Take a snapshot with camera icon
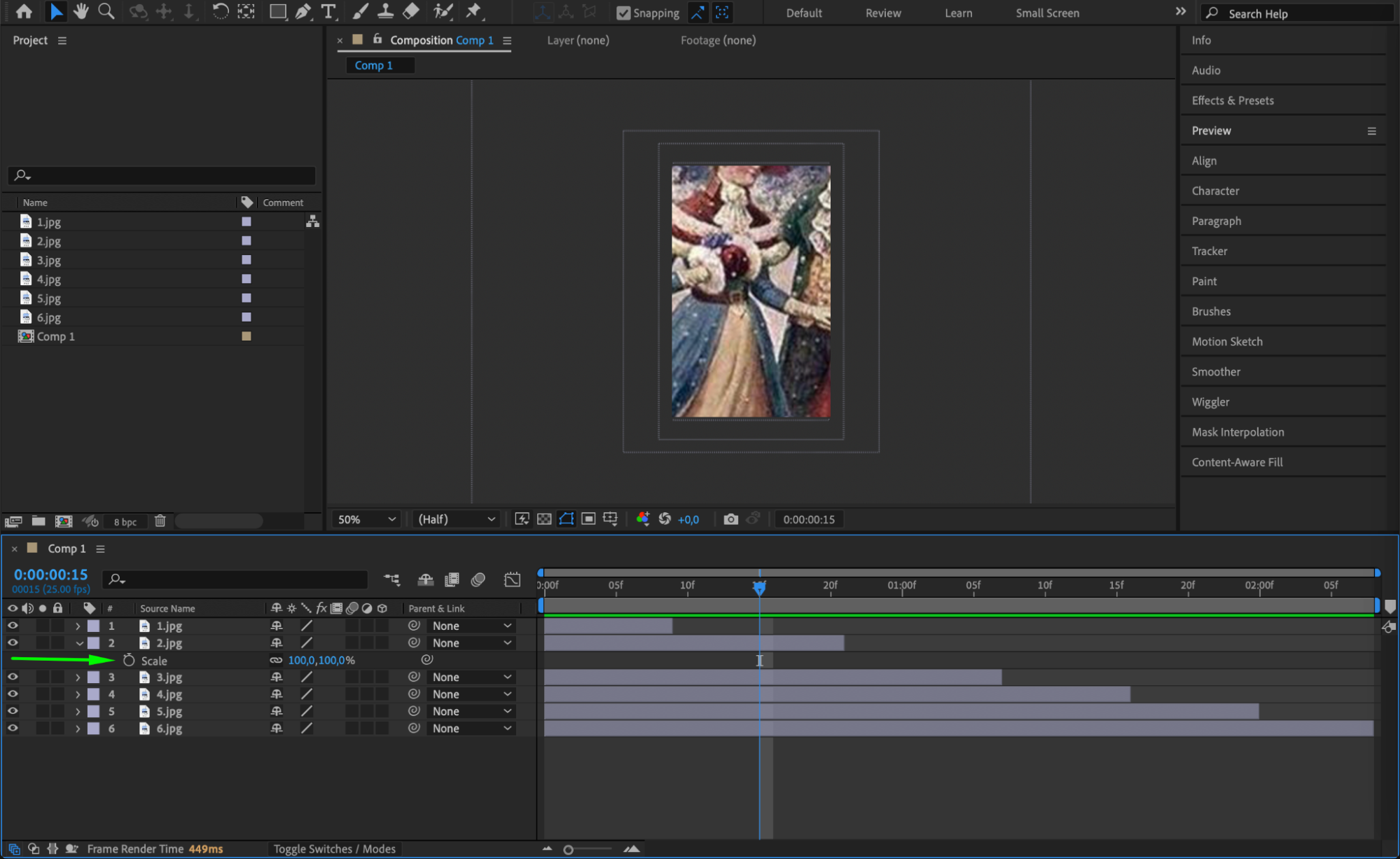 [730, 519]
